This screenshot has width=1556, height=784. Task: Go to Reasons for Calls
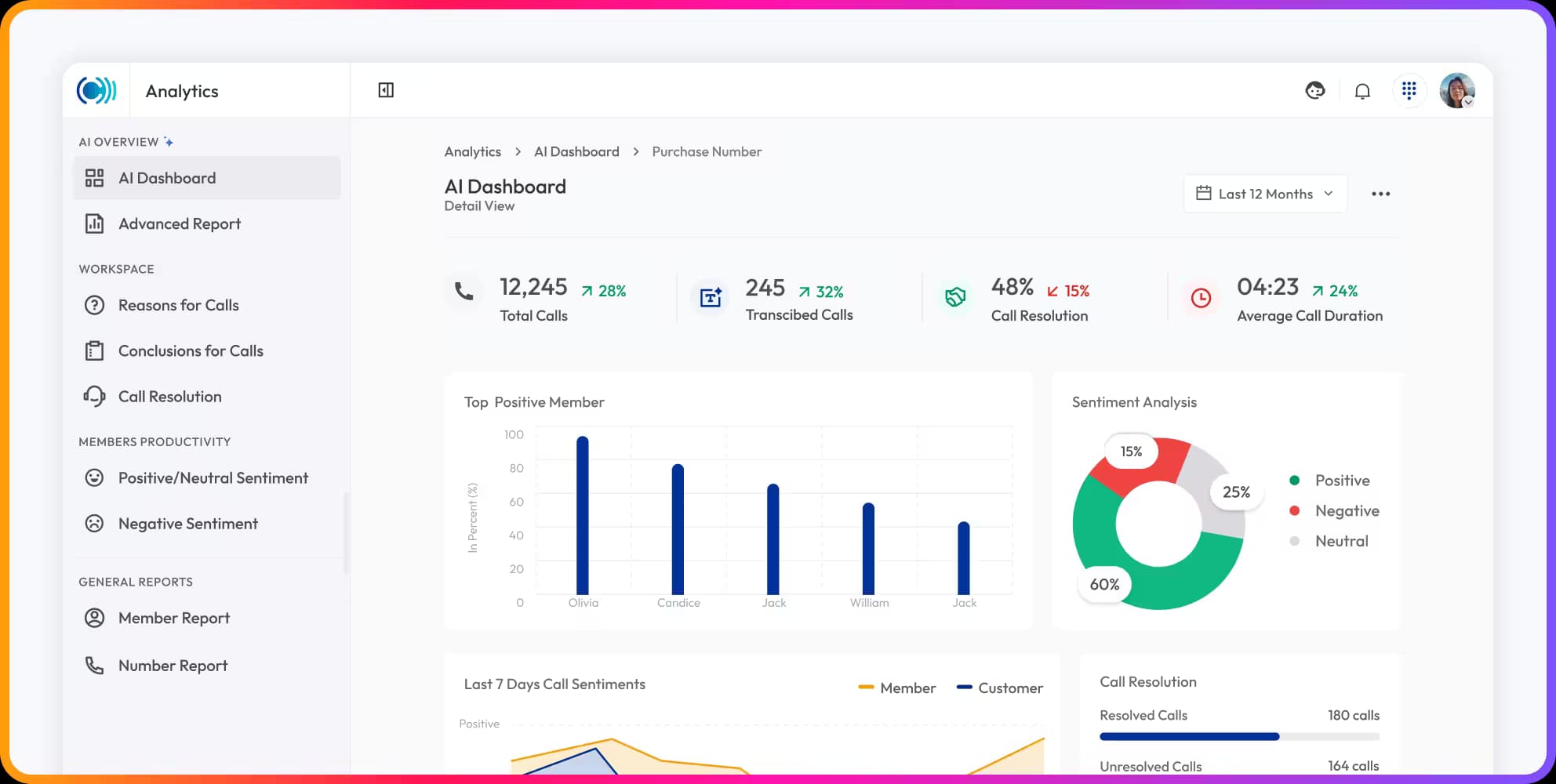point(207,305)
